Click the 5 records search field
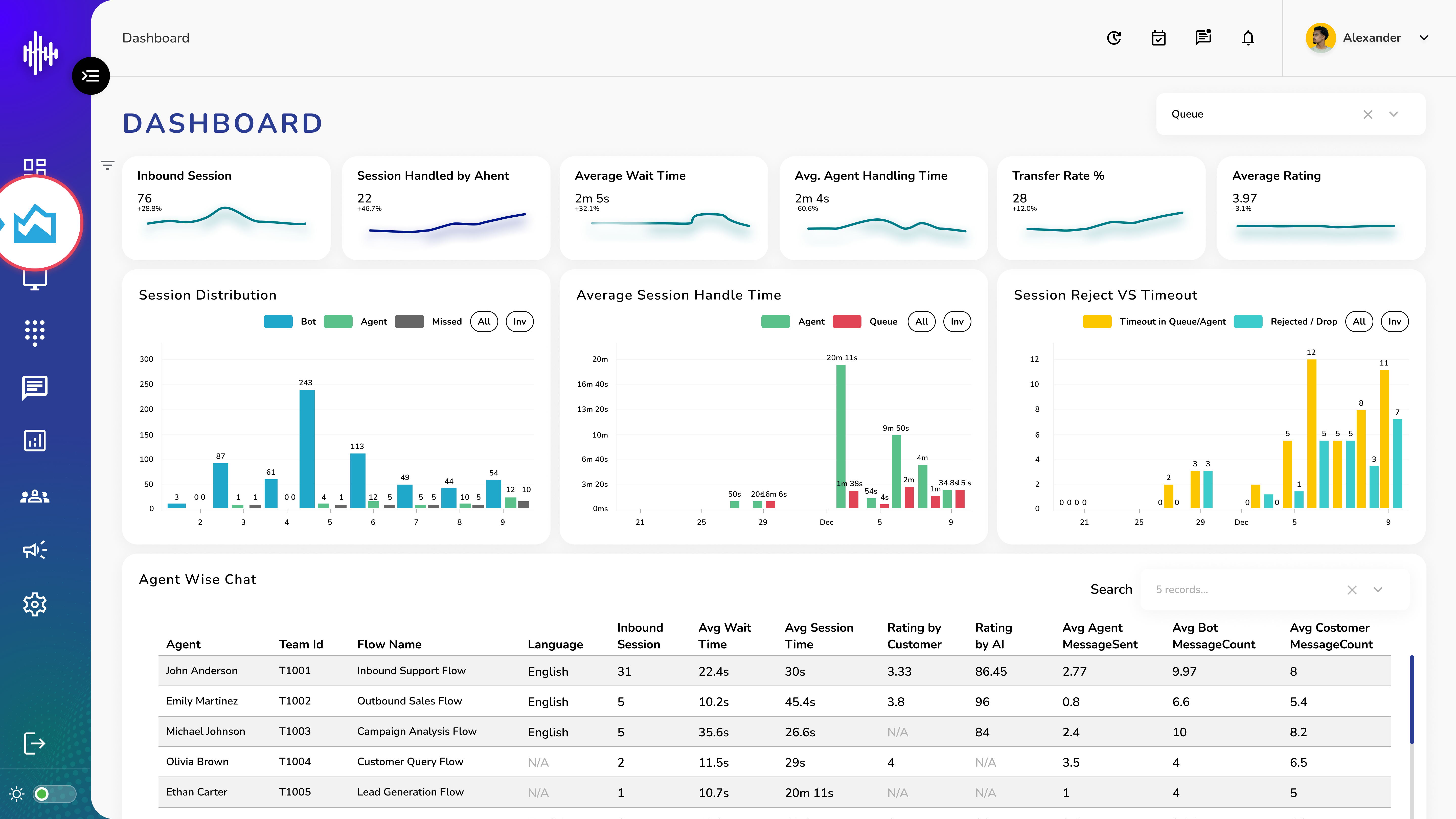1456x819 pixels. coord(1275,589)
